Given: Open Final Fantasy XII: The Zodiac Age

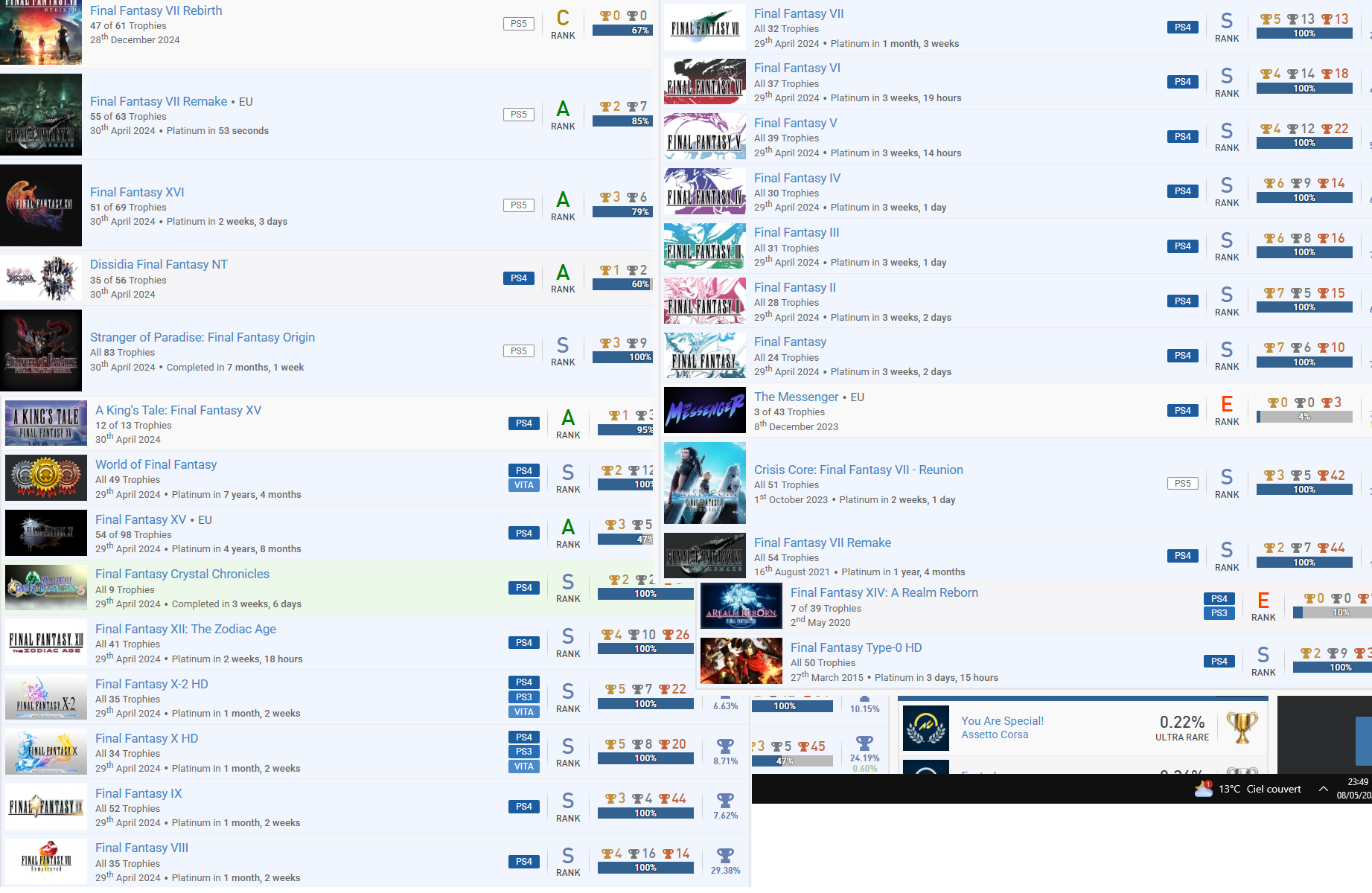Looking at the screenshot, I should click(185, 629).
